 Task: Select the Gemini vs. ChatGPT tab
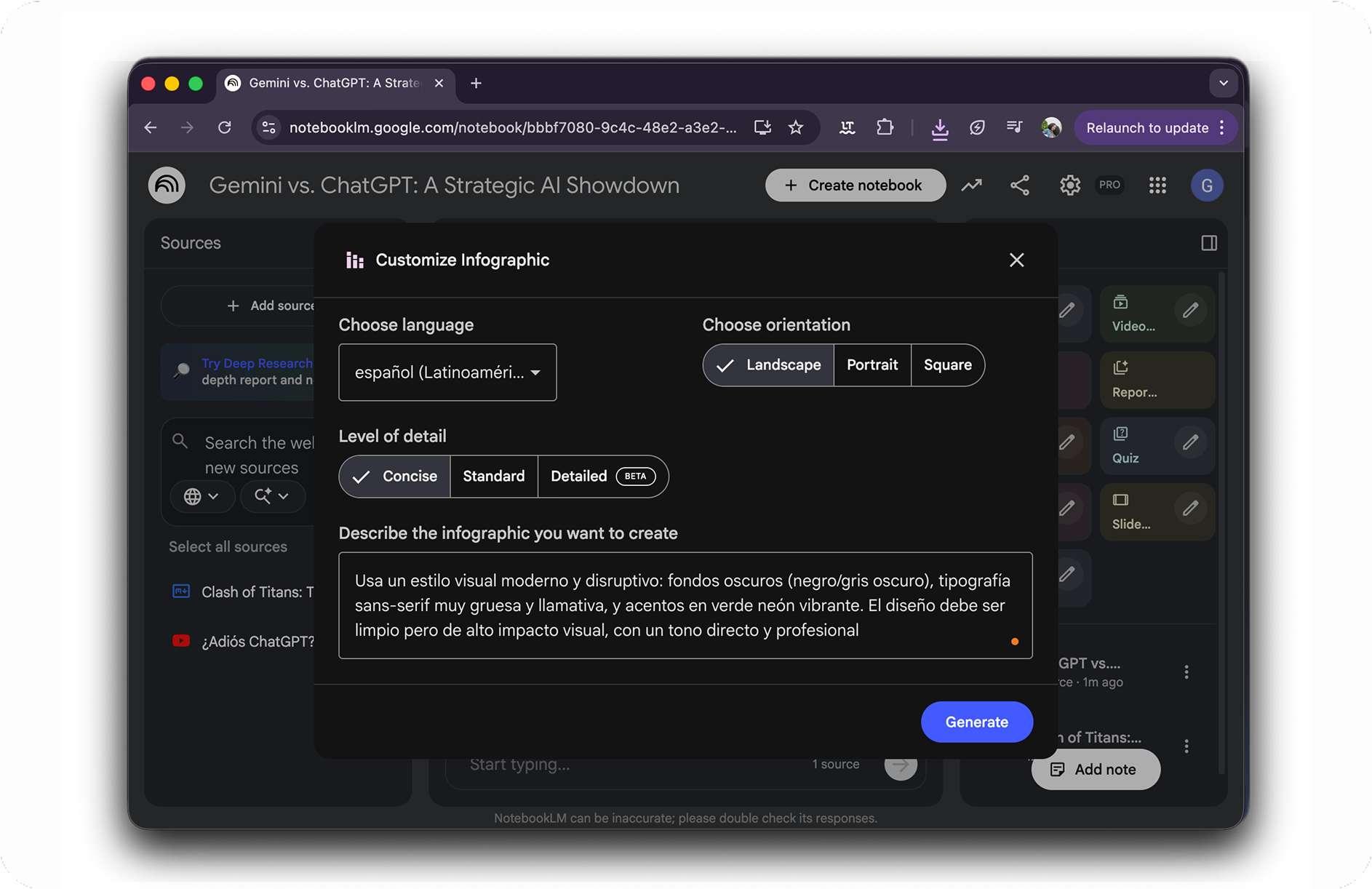[333, 84]
